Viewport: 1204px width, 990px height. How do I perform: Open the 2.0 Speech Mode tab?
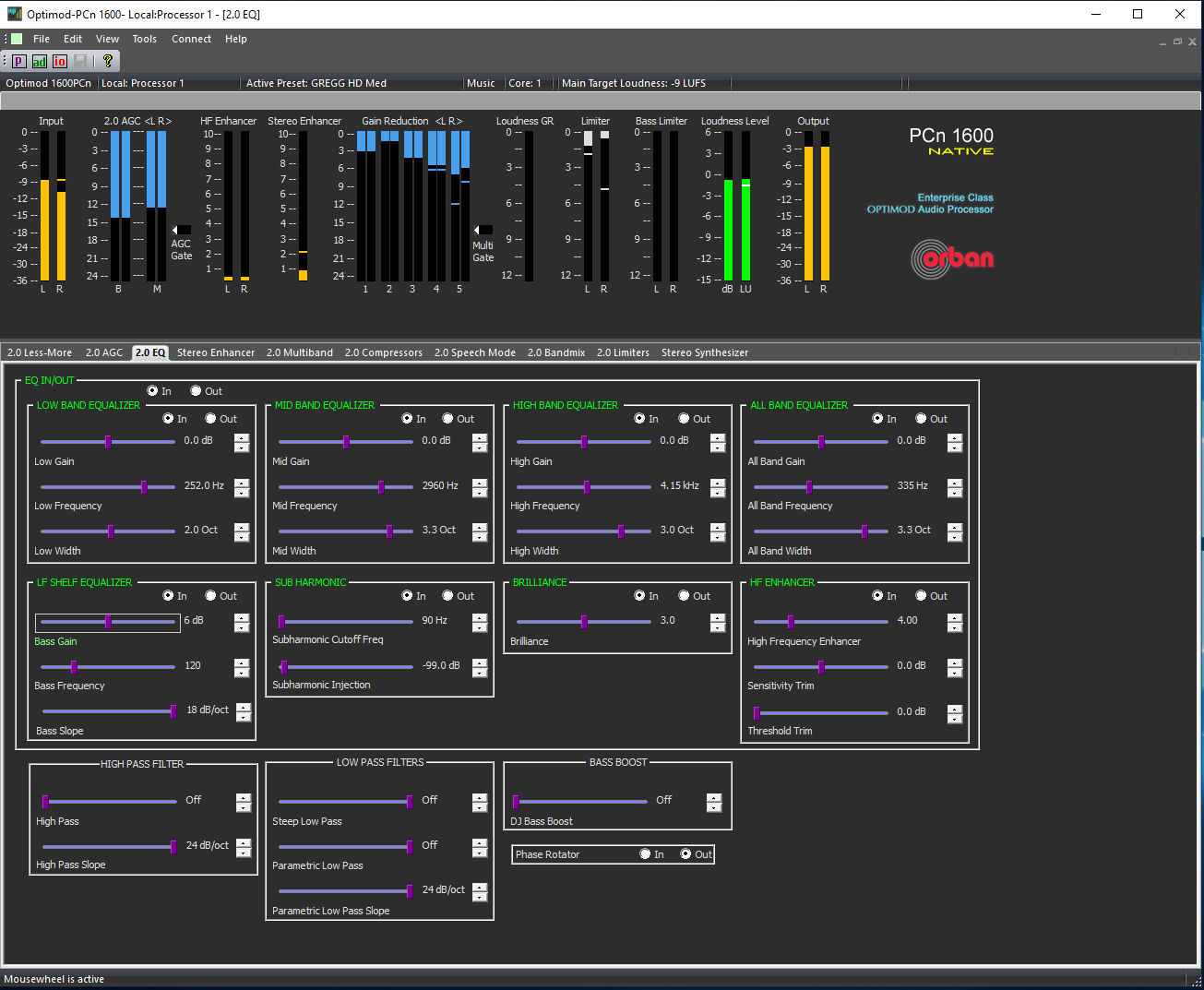point(475,352)
